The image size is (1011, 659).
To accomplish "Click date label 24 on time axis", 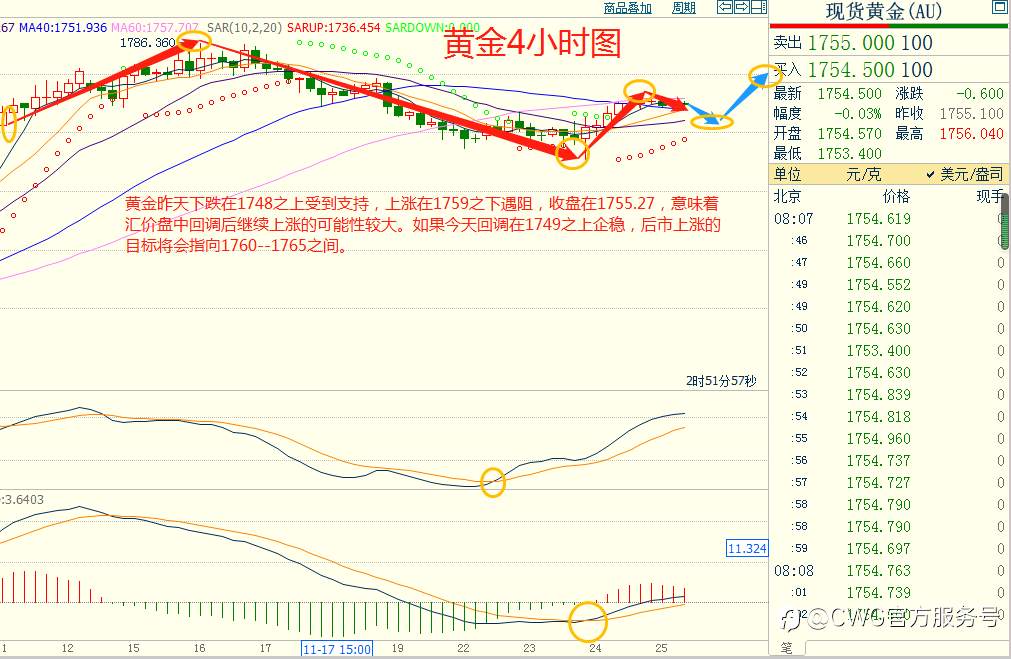I will (595, 648).
